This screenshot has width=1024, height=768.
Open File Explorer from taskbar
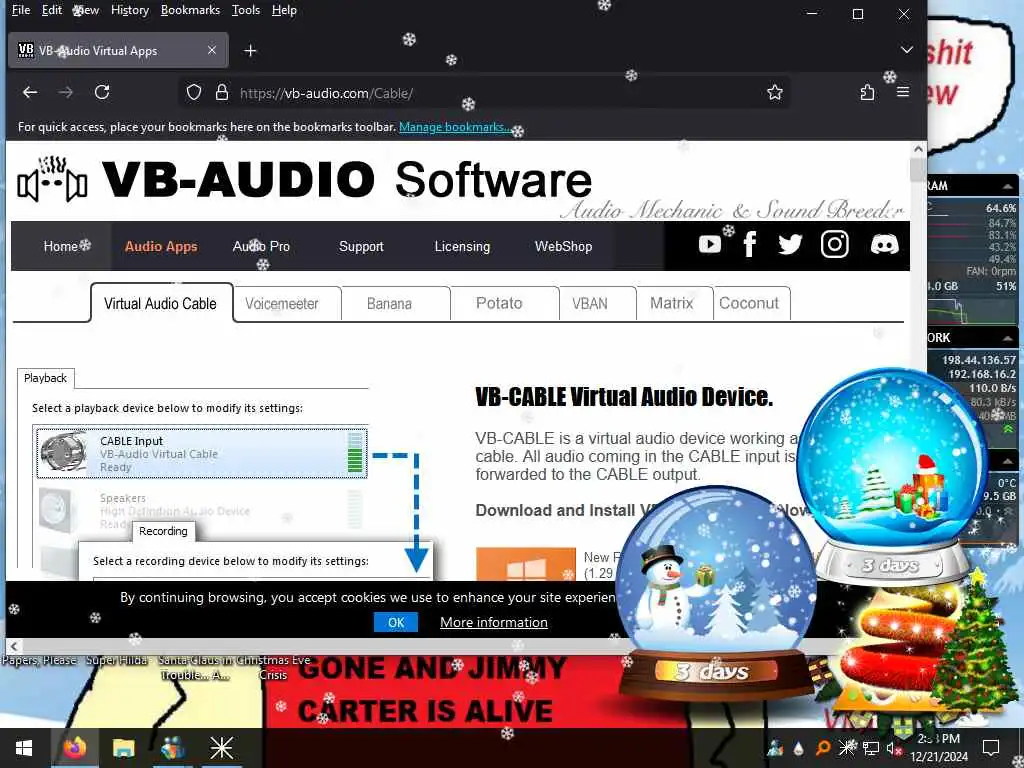[123, 748]
